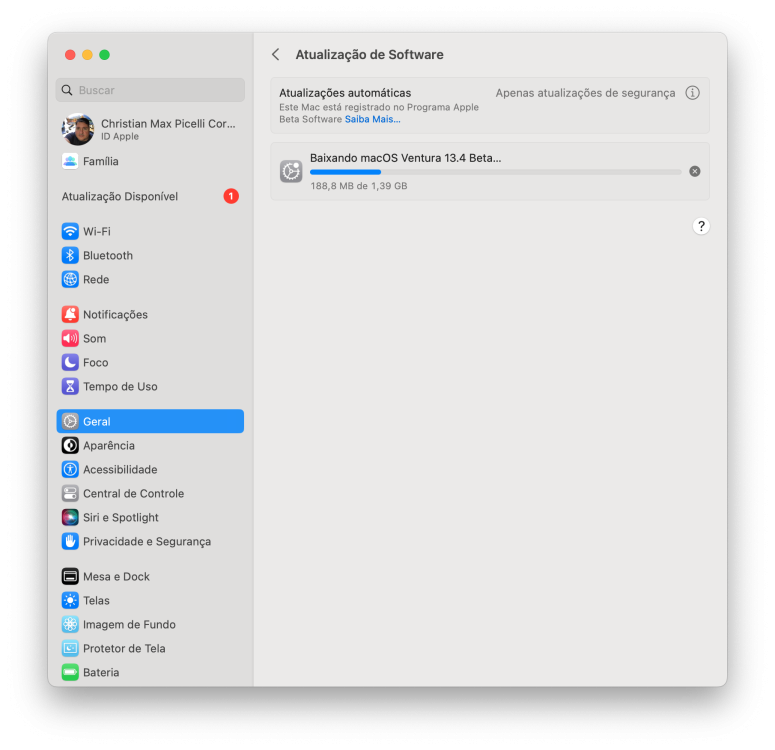Open Tempo de Uso hourglass icon
Screen dimensions: 775x750
click(x=70, y=387)
